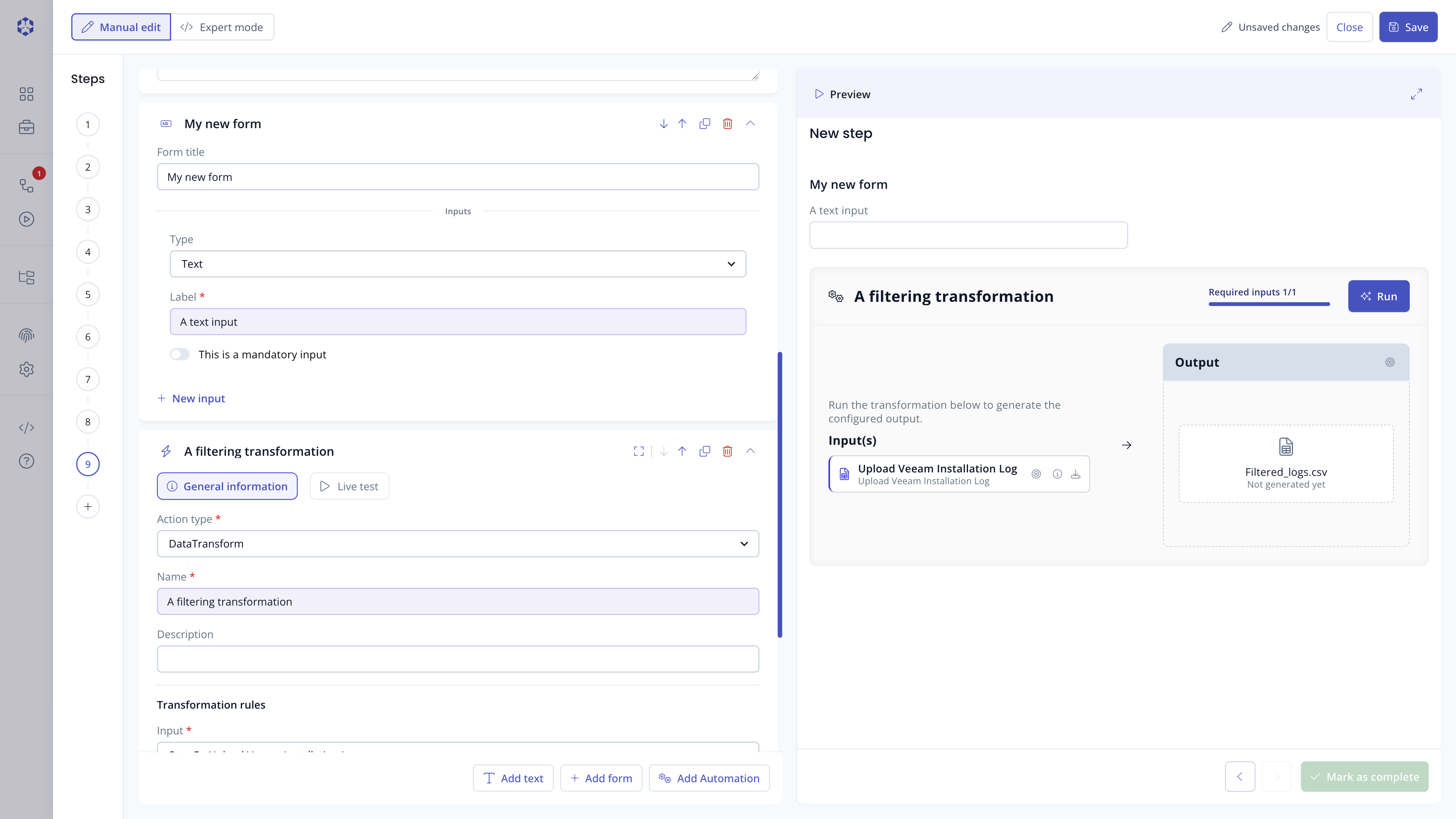
Task: Duplicate the filtering transformation block
Action: coord(705,451)
